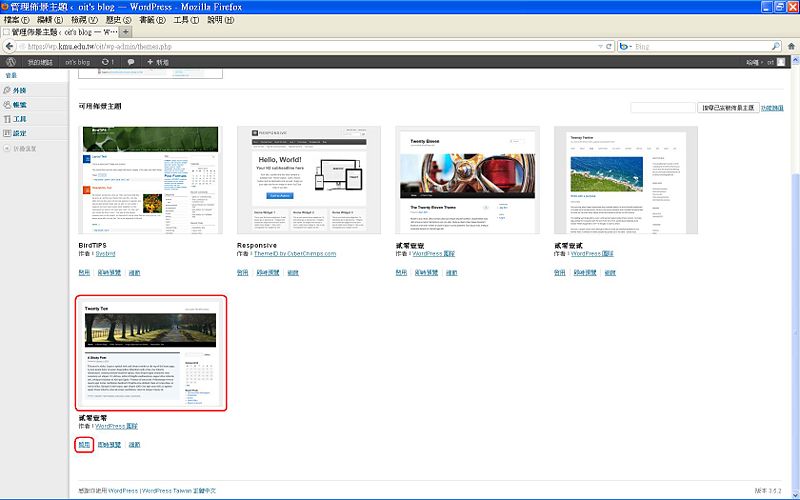Activate the 貳零壹壹 Twenty Eleven theme
This screenshot has width=800, height=500.
pos(401,272)
